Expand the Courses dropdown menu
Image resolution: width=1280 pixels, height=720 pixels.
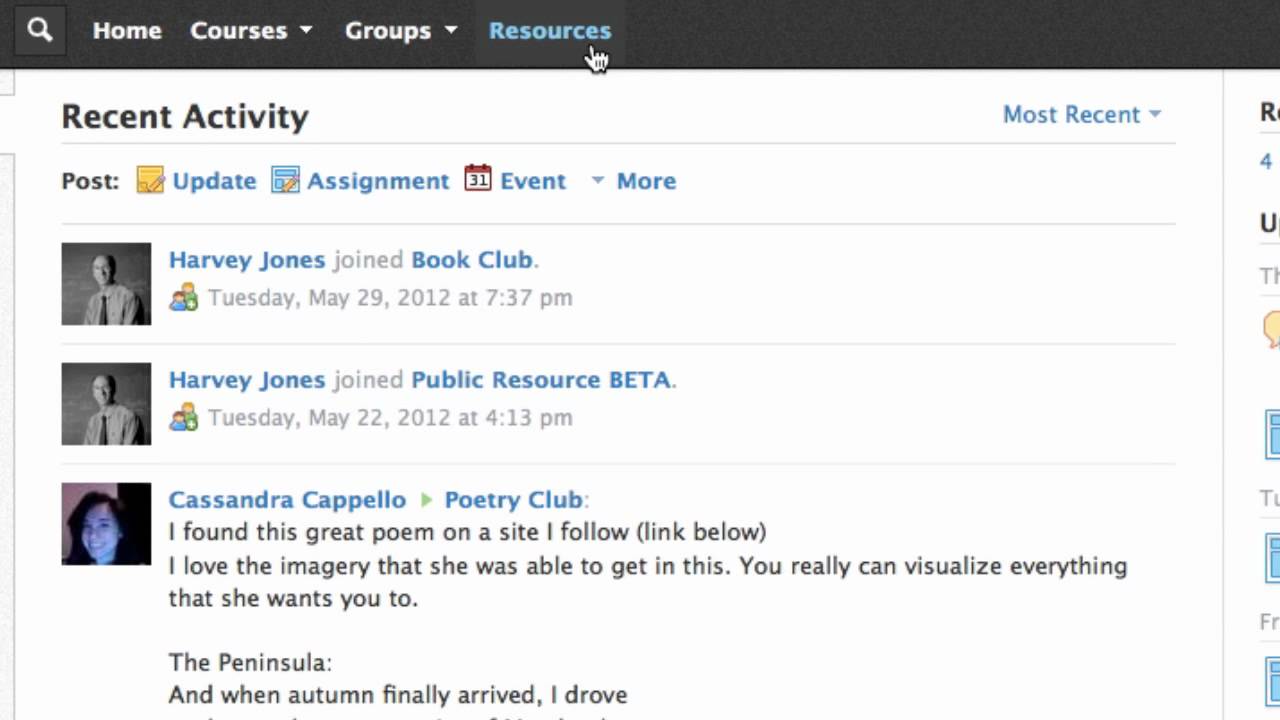click(251, 30)
